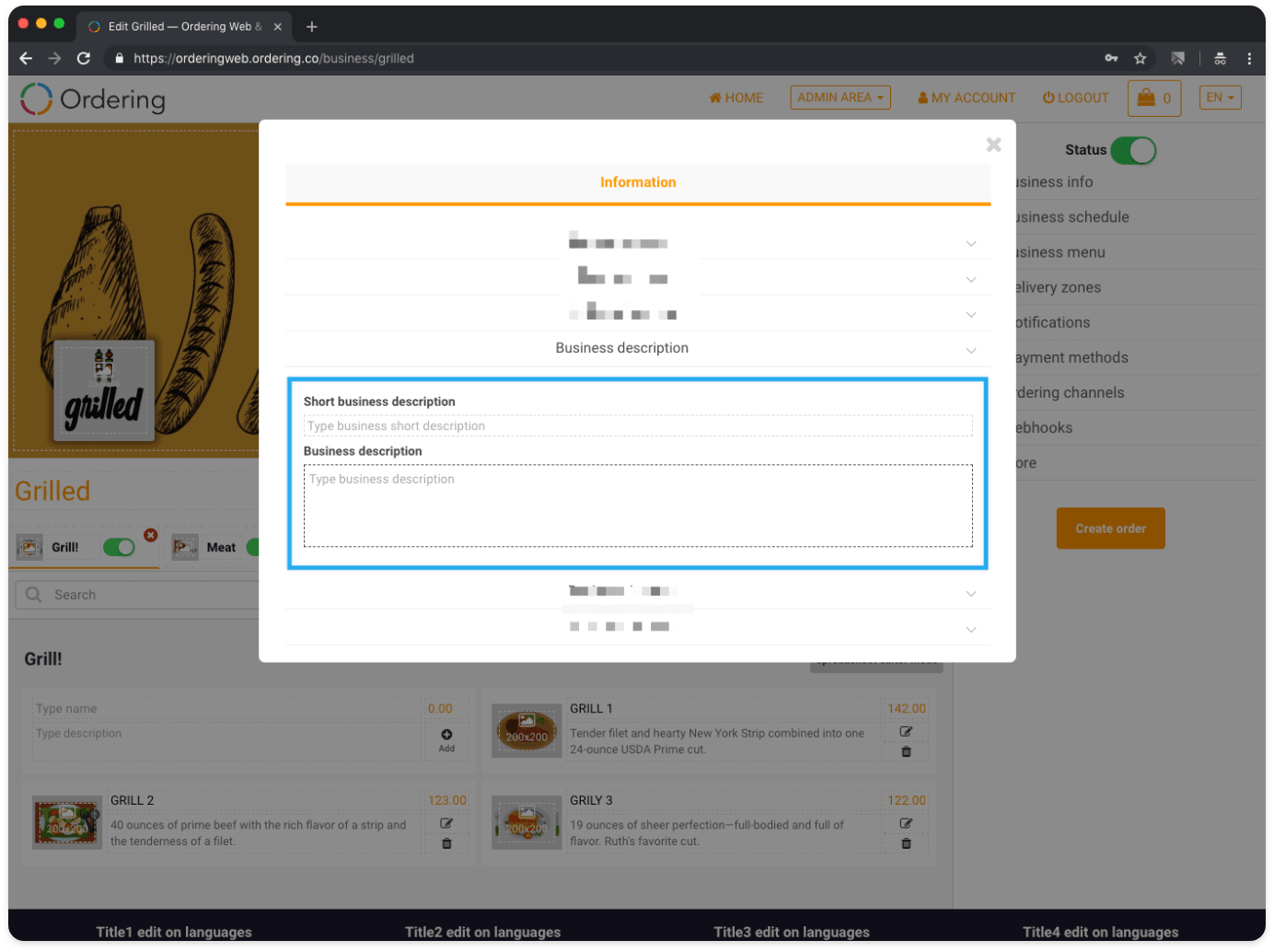Click the Search products field

(x=138, y=595)
